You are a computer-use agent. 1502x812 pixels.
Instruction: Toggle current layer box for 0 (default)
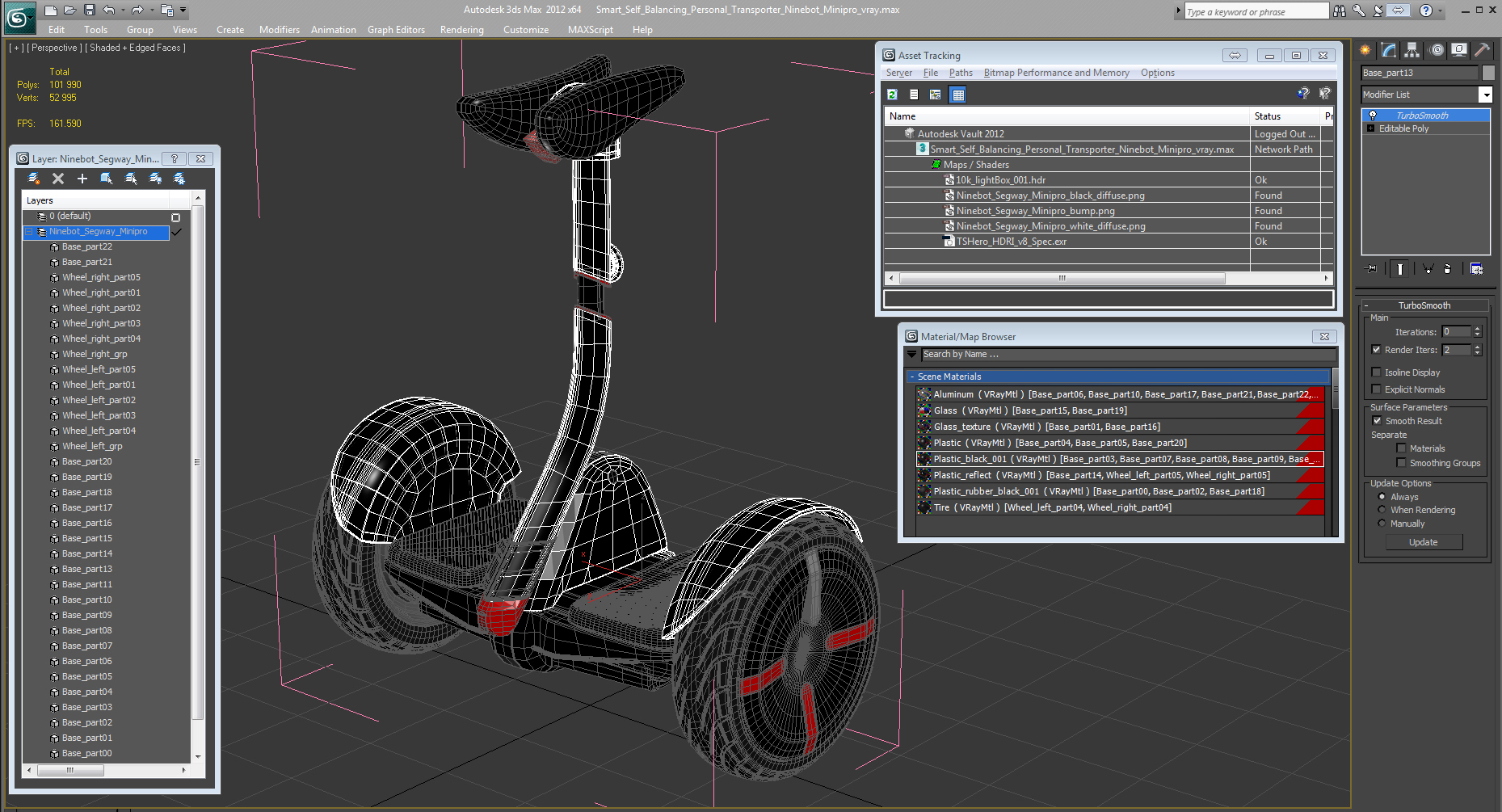coord(175,217)
